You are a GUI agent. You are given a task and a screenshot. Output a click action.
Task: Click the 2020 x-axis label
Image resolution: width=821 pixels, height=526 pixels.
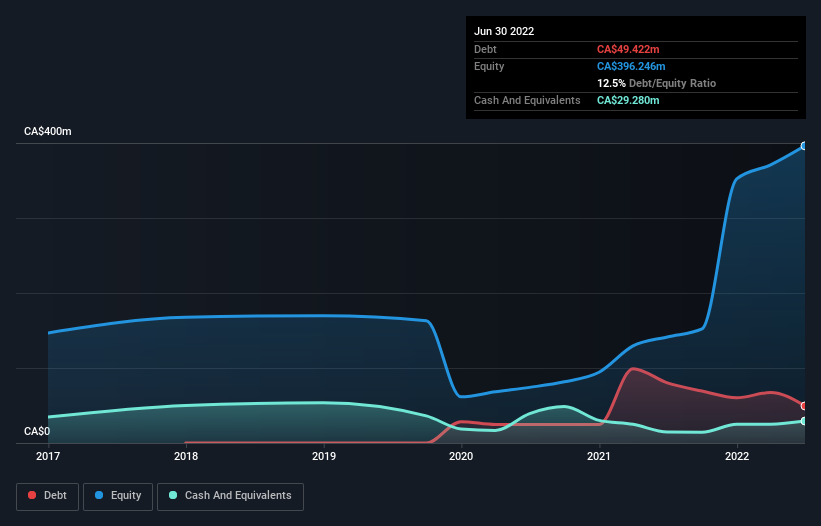[x=461, y=456]
